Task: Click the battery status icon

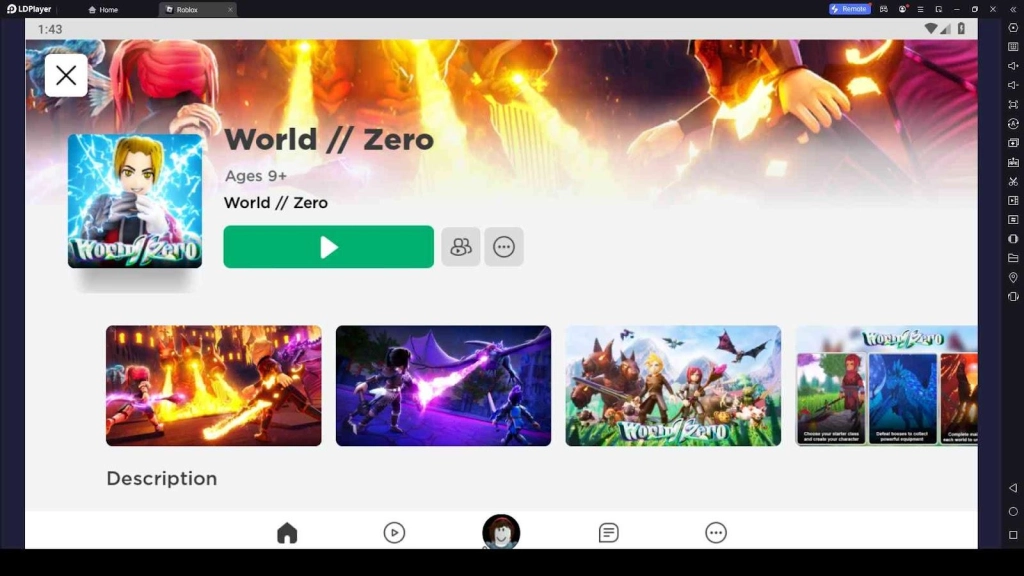Action: pos(961,29)
